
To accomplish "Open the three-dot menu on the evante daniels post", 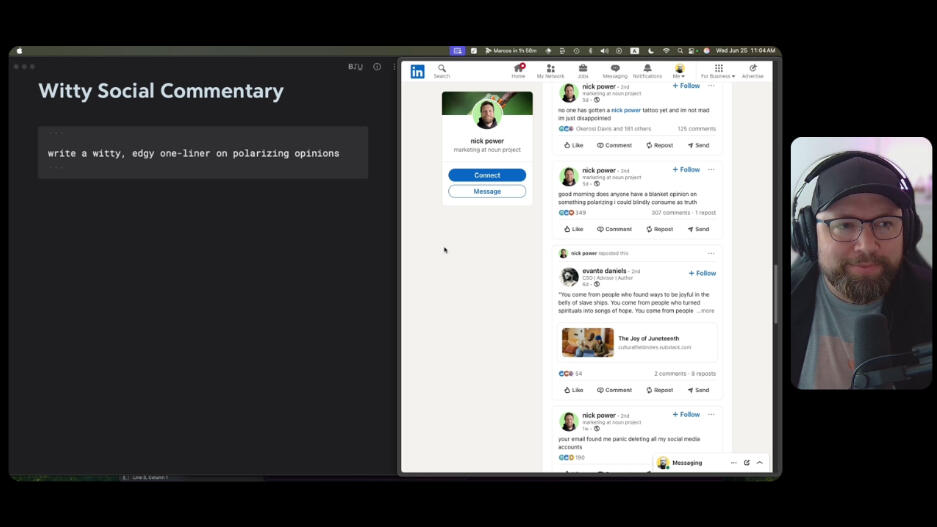I will [711, 254].
